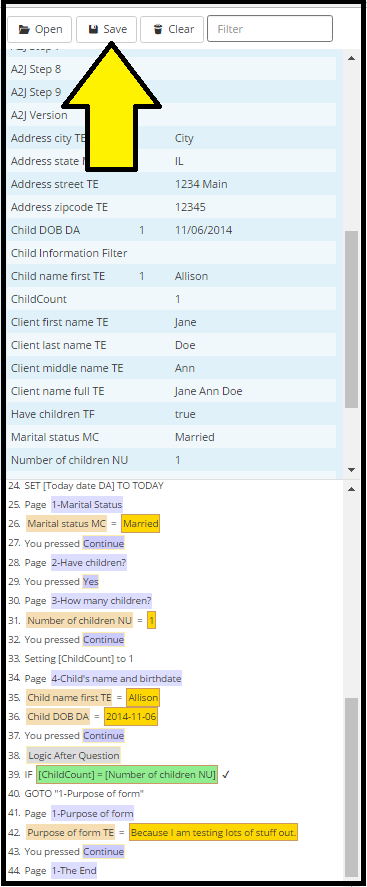Select the A2J Step 8 variable row
This screenshot has height=887, width=367.
(171, 70)
